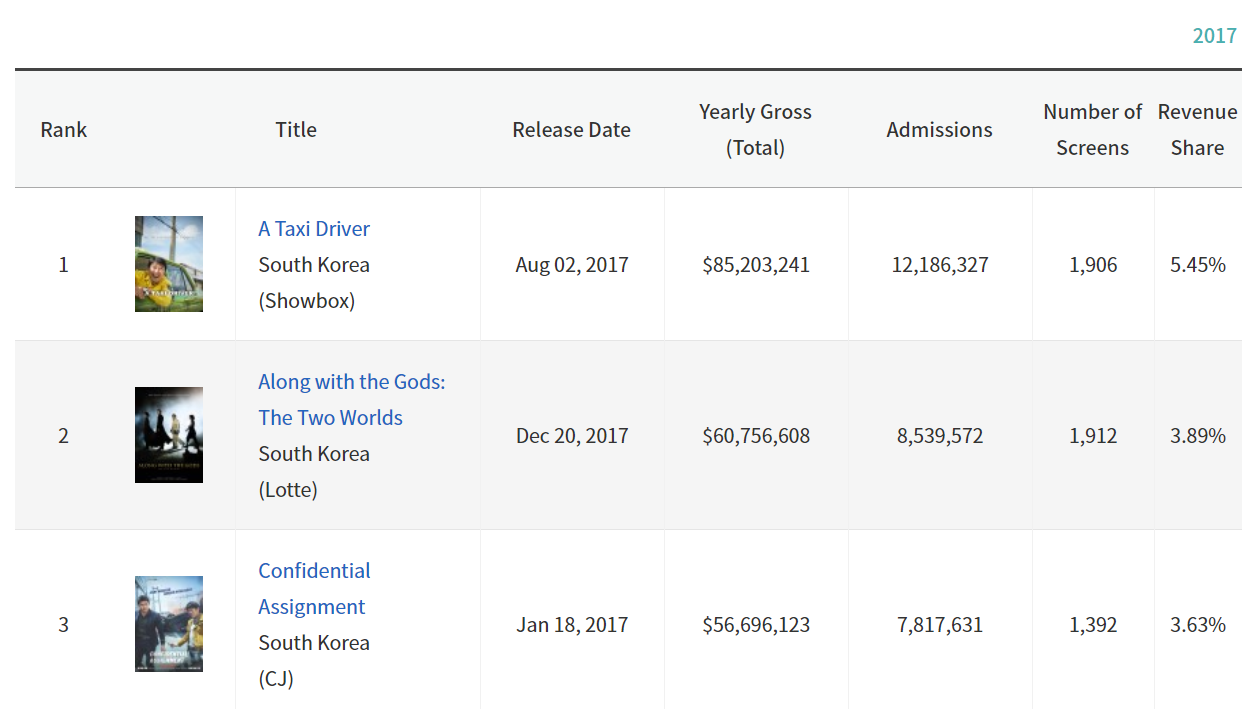Click the 3.89% revenue share cell
This screenshot has width=1254, height=709.
click(1198, 436)
